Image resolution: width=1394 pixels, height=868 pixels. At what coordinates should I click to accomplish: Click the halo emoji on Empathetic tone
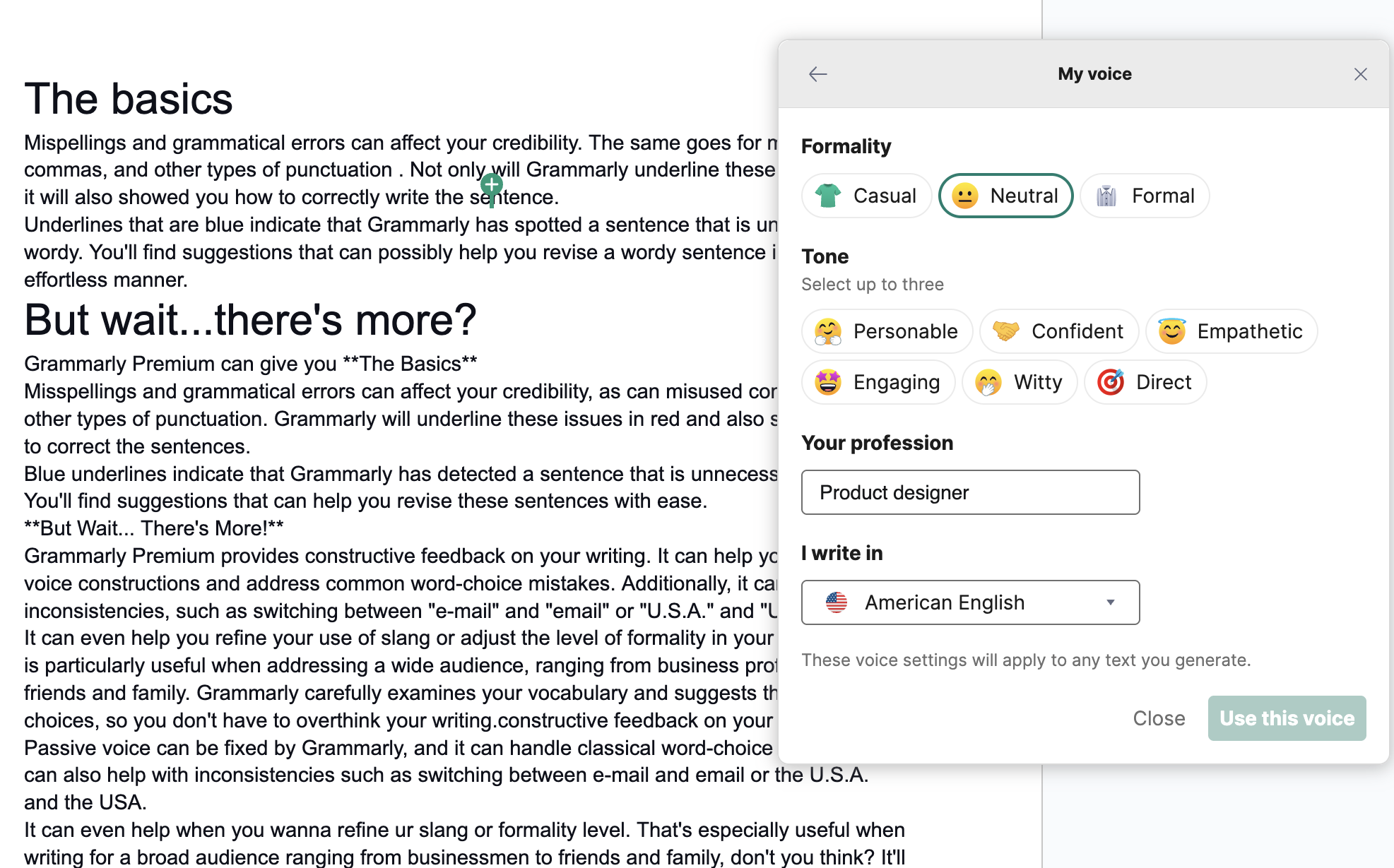(1172, 331)
